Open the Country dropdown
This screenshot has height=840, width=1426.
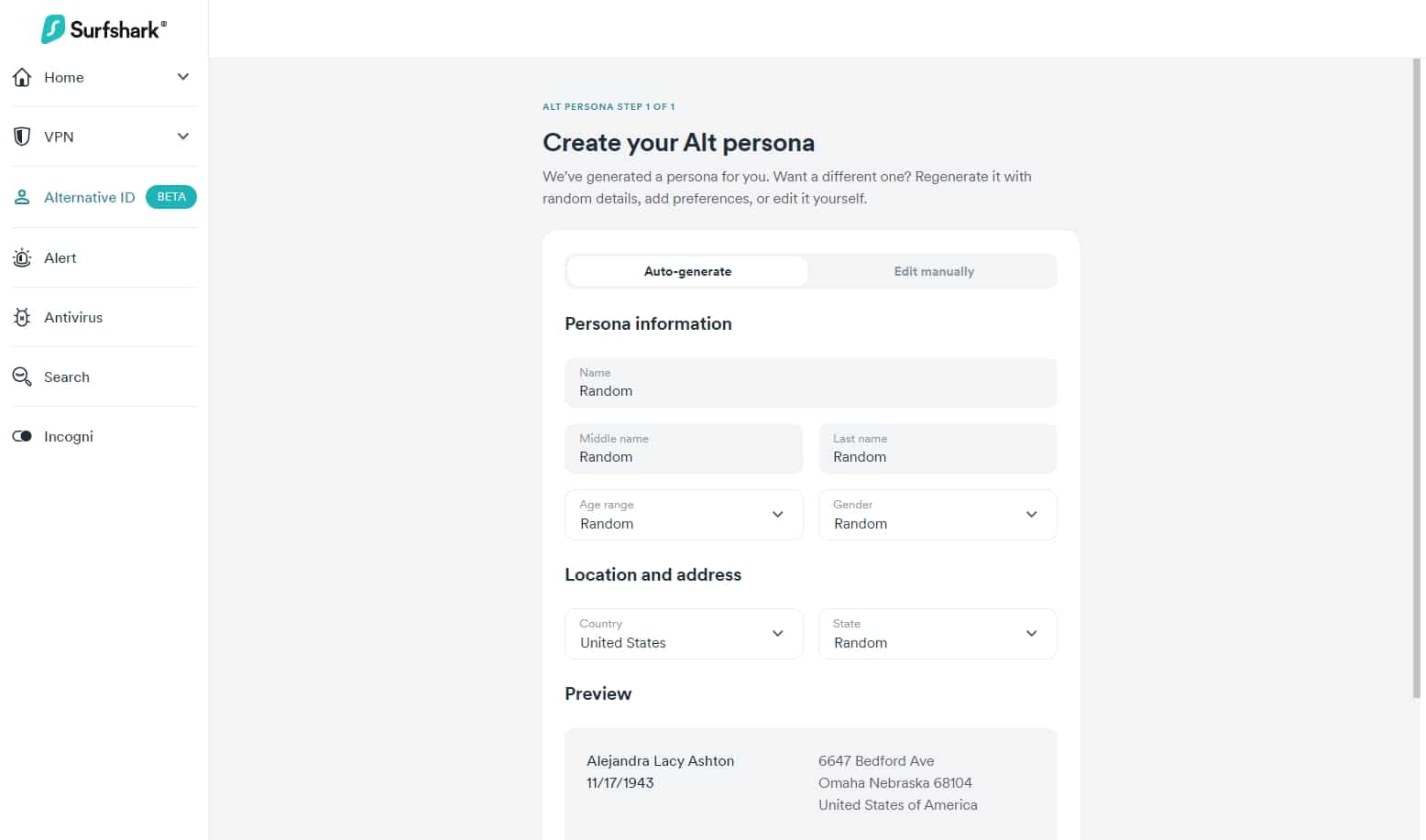(684, 634)
